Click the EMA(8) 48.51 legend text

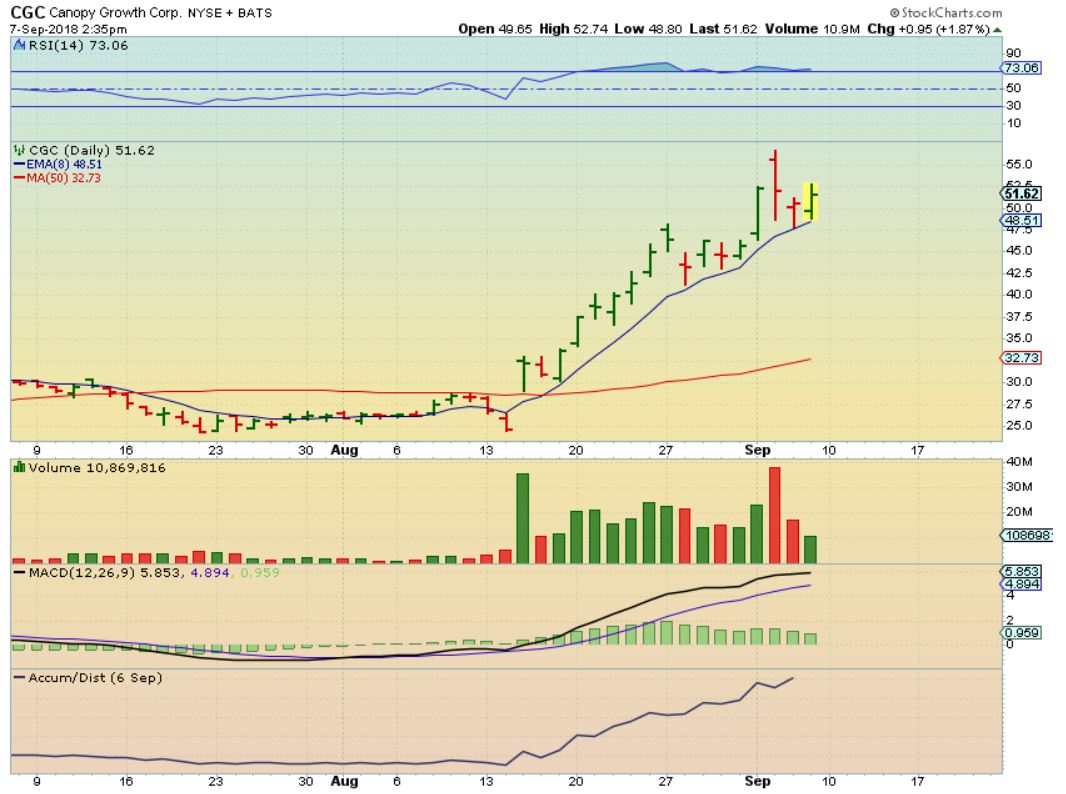(64, 165)
